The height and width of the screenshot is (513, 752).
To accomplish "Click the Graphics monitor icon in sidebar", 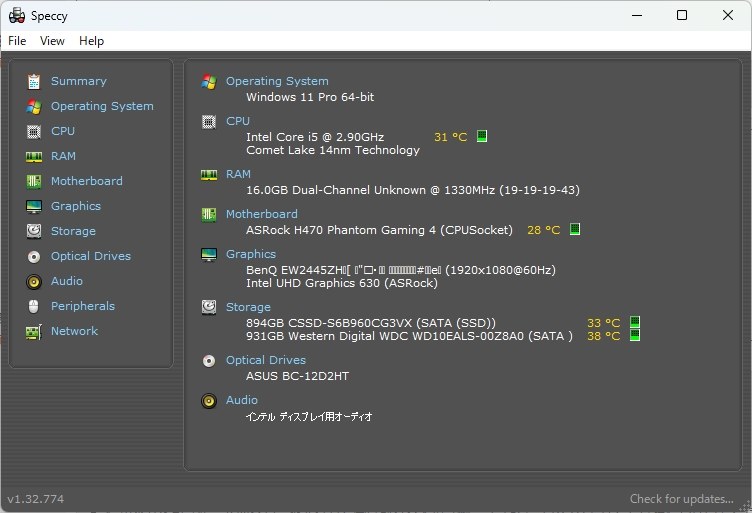I will 34,206.
